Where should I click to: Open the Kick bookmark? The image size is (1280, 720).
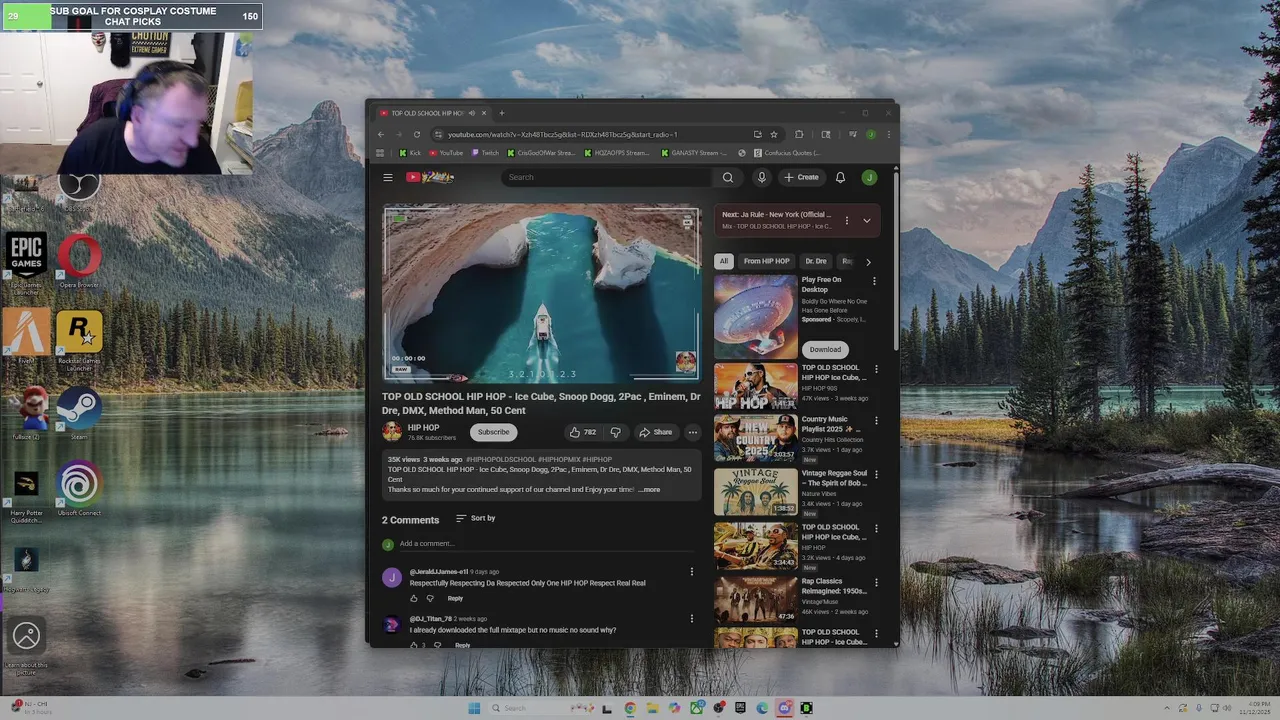410,153
